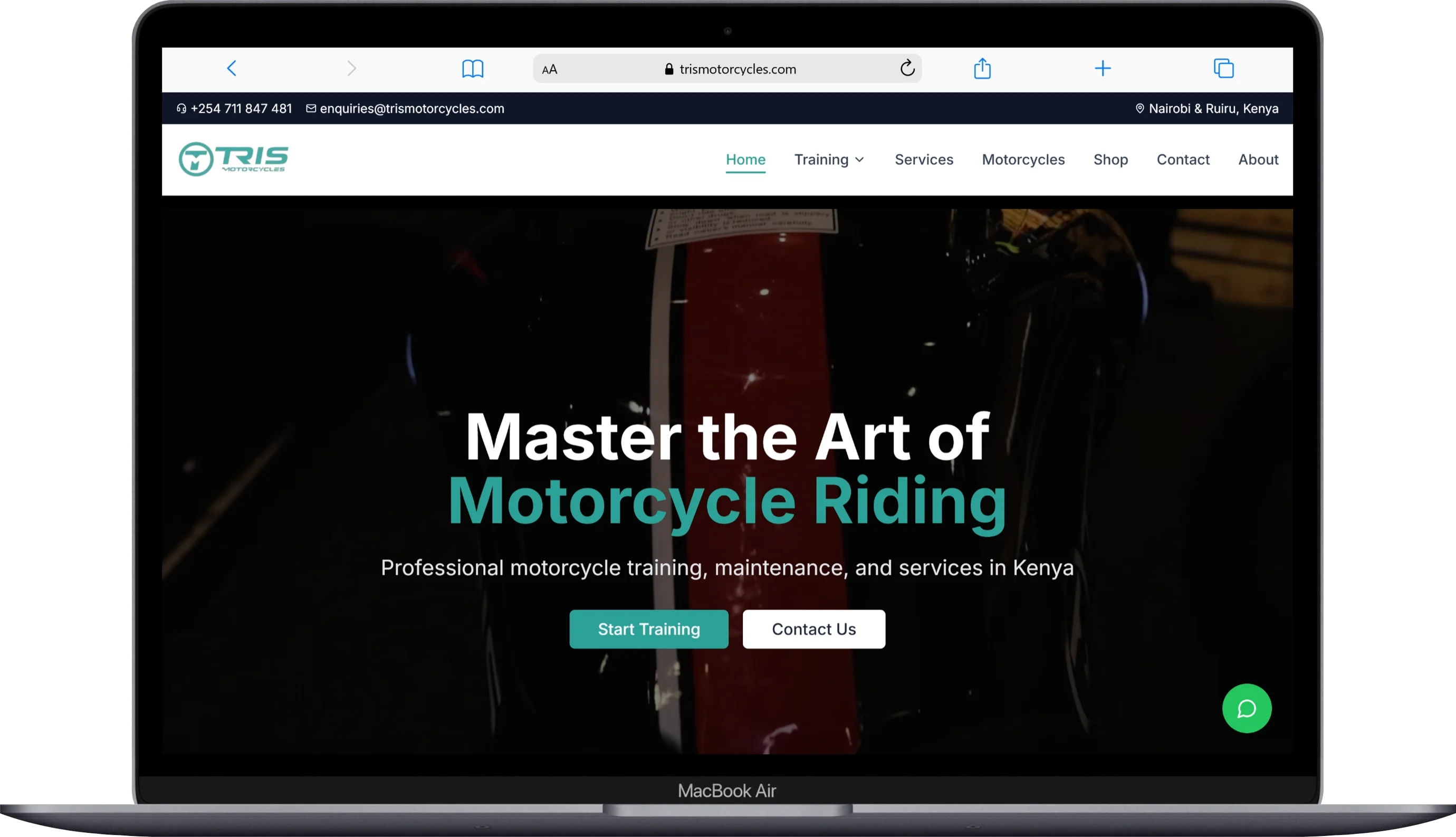1456x837 pixels.
Task: Click the Share icon in the browser toolbar
Action: click(983, 68)
